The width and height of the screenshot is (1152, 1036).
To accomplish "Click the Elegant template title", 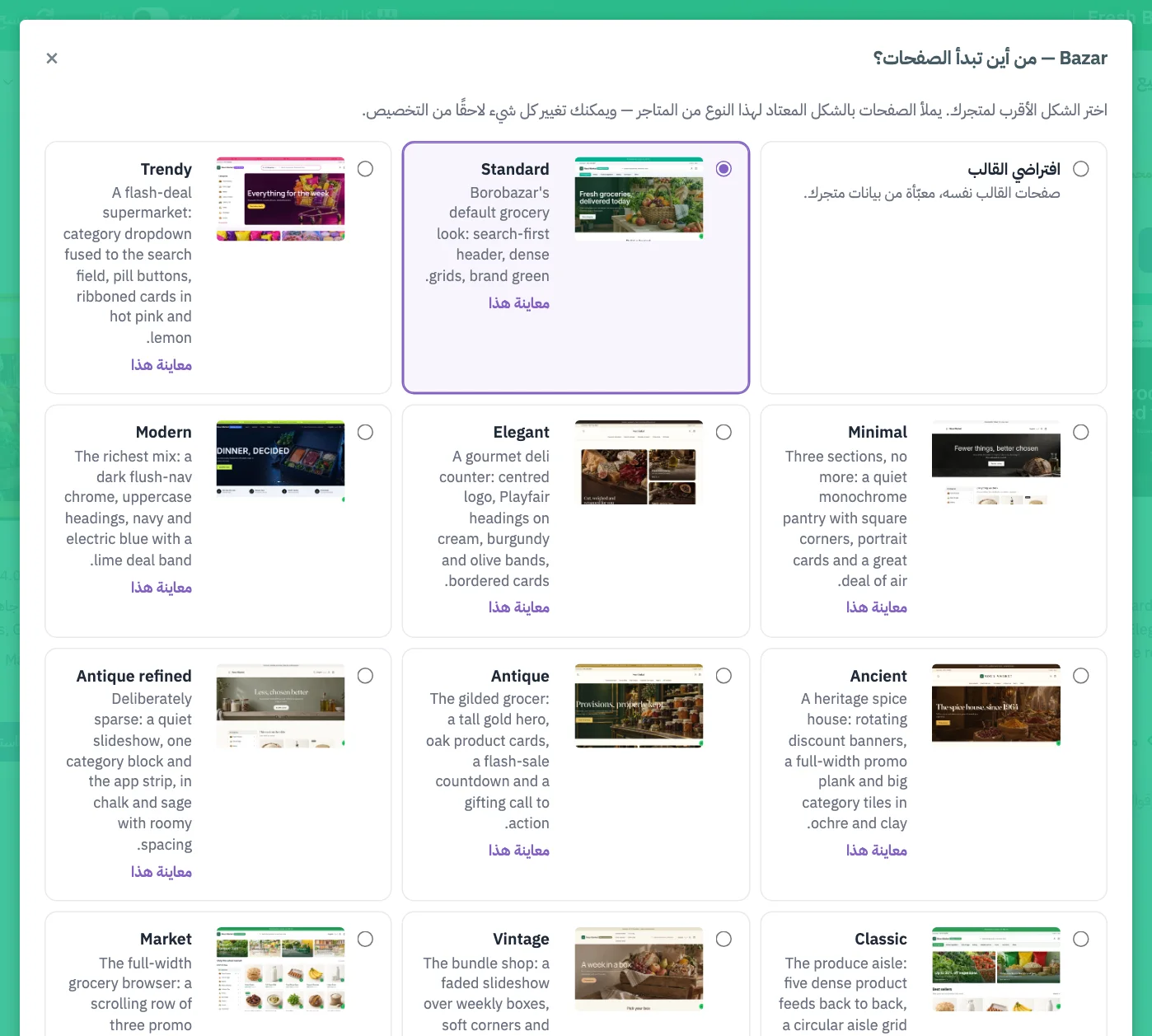I will click(522, 433).
